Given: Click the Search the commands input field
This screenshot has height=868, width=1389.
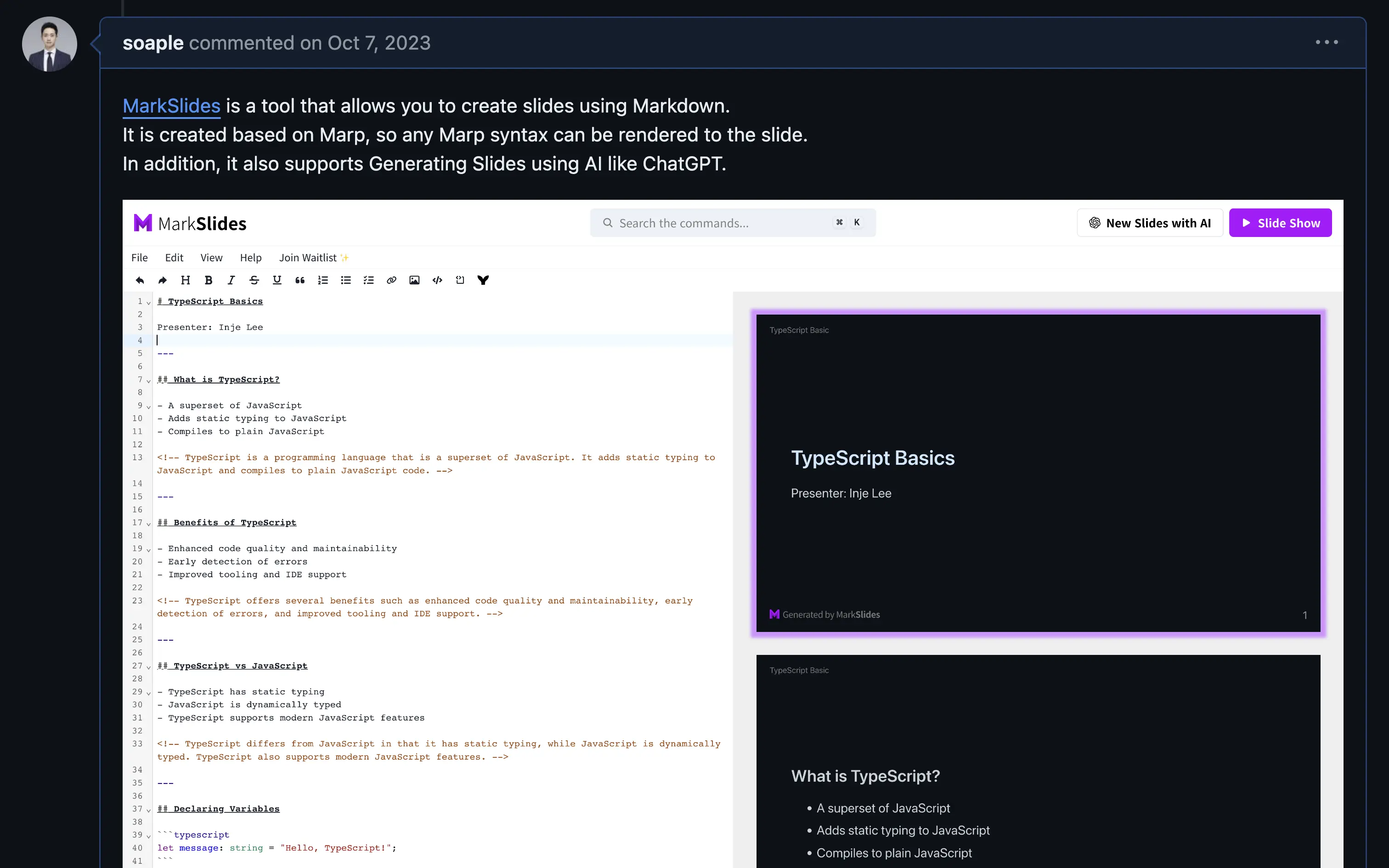Looking at the screenshot, I should click(733, 223).
